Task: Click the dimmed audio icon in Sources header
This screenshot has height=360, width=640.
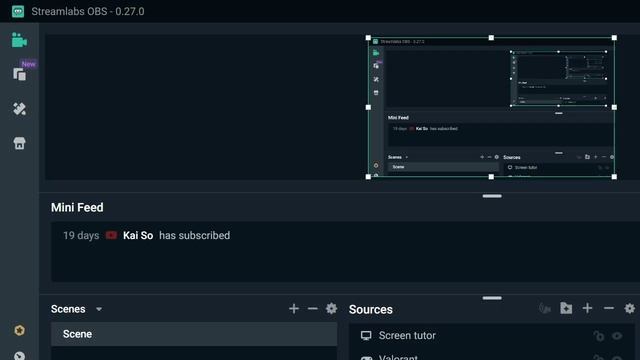Action: pos(545,308)
